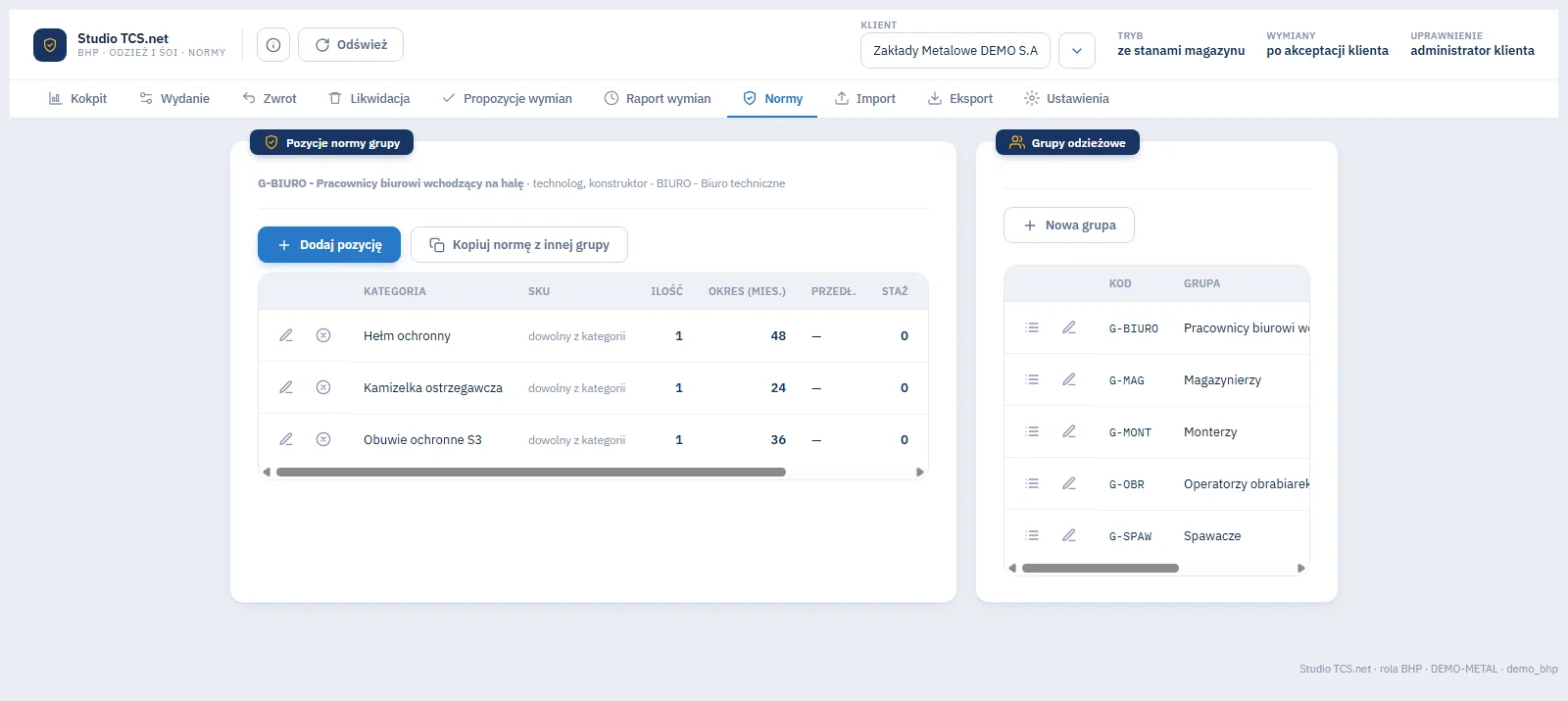Go to the Ustawienia tab

click(1066, 98)
